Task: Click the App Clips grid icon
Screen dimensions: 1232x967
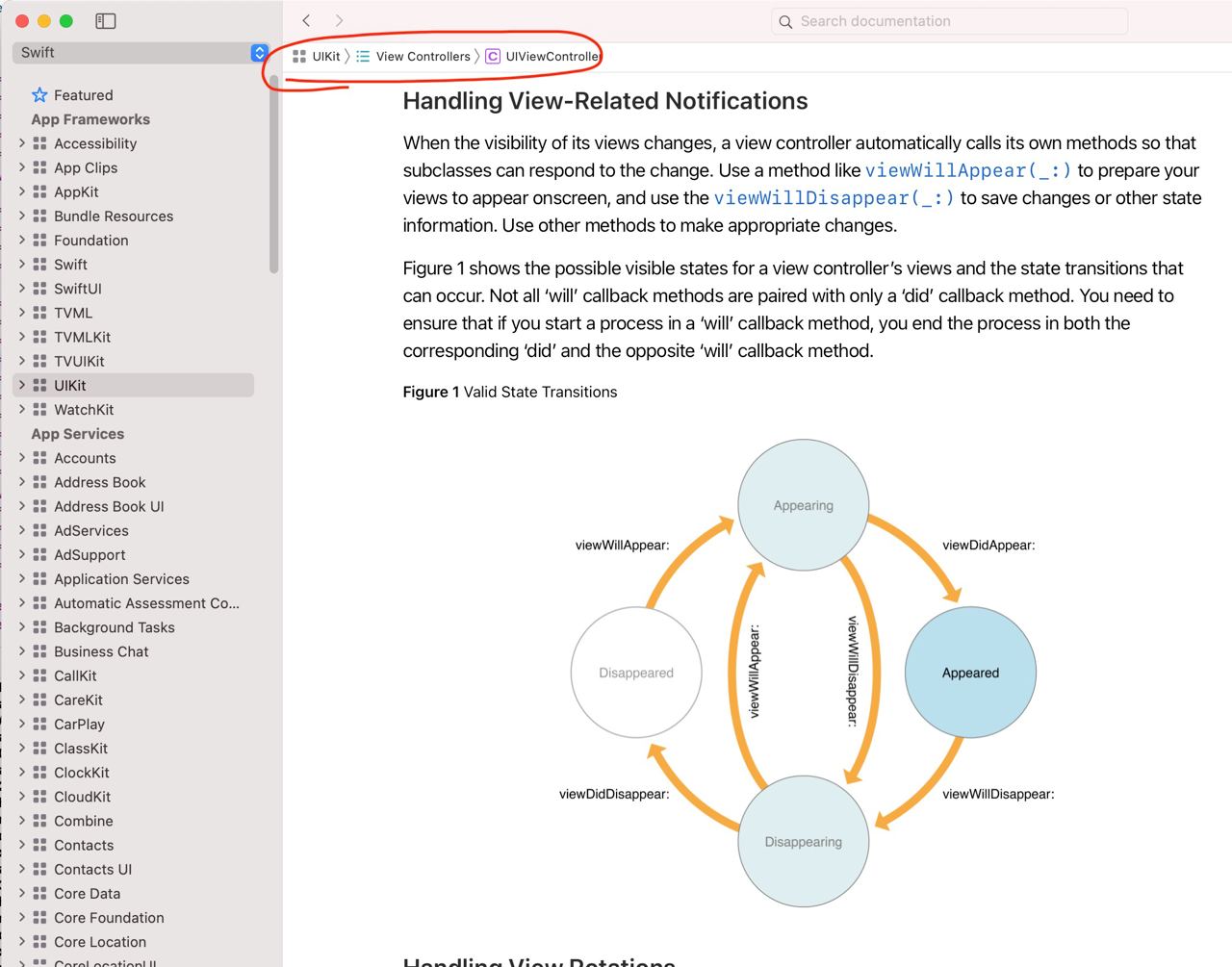Action: tap(39, 167)
